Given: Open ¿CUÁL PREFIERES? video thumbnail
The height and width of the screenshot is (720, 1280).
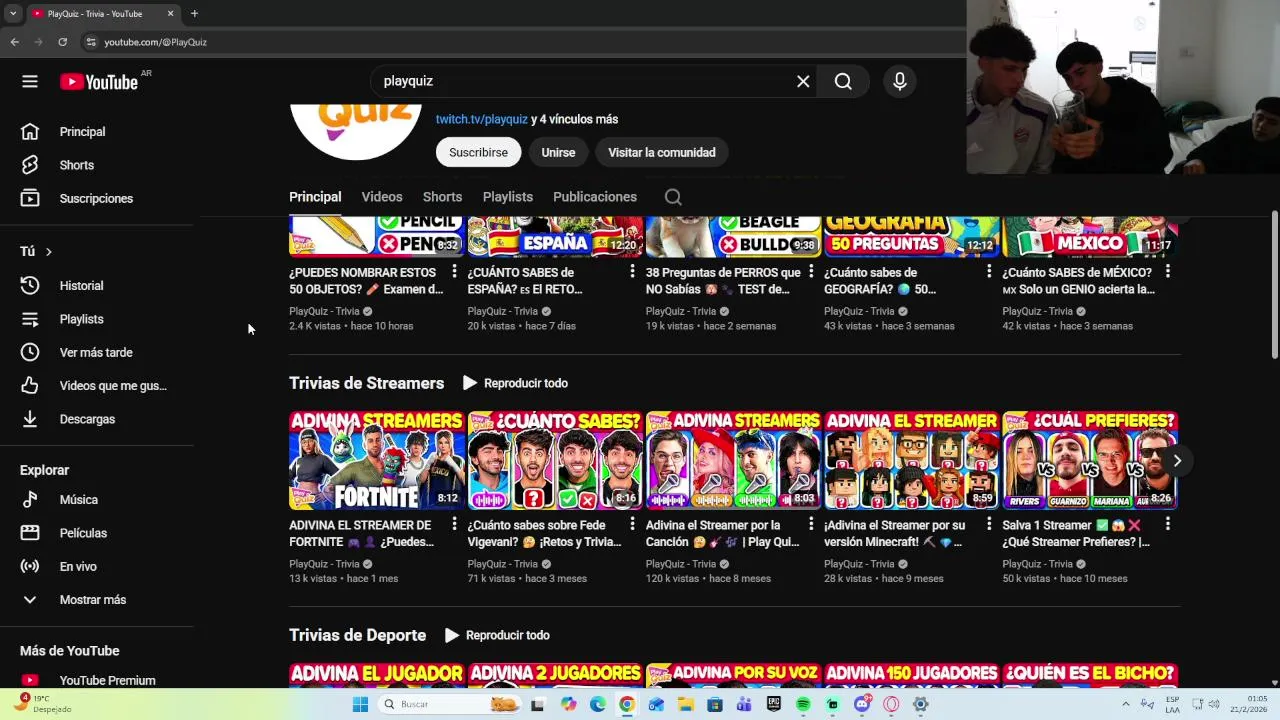Looking at the screenshot, I should pos(1090,461).
